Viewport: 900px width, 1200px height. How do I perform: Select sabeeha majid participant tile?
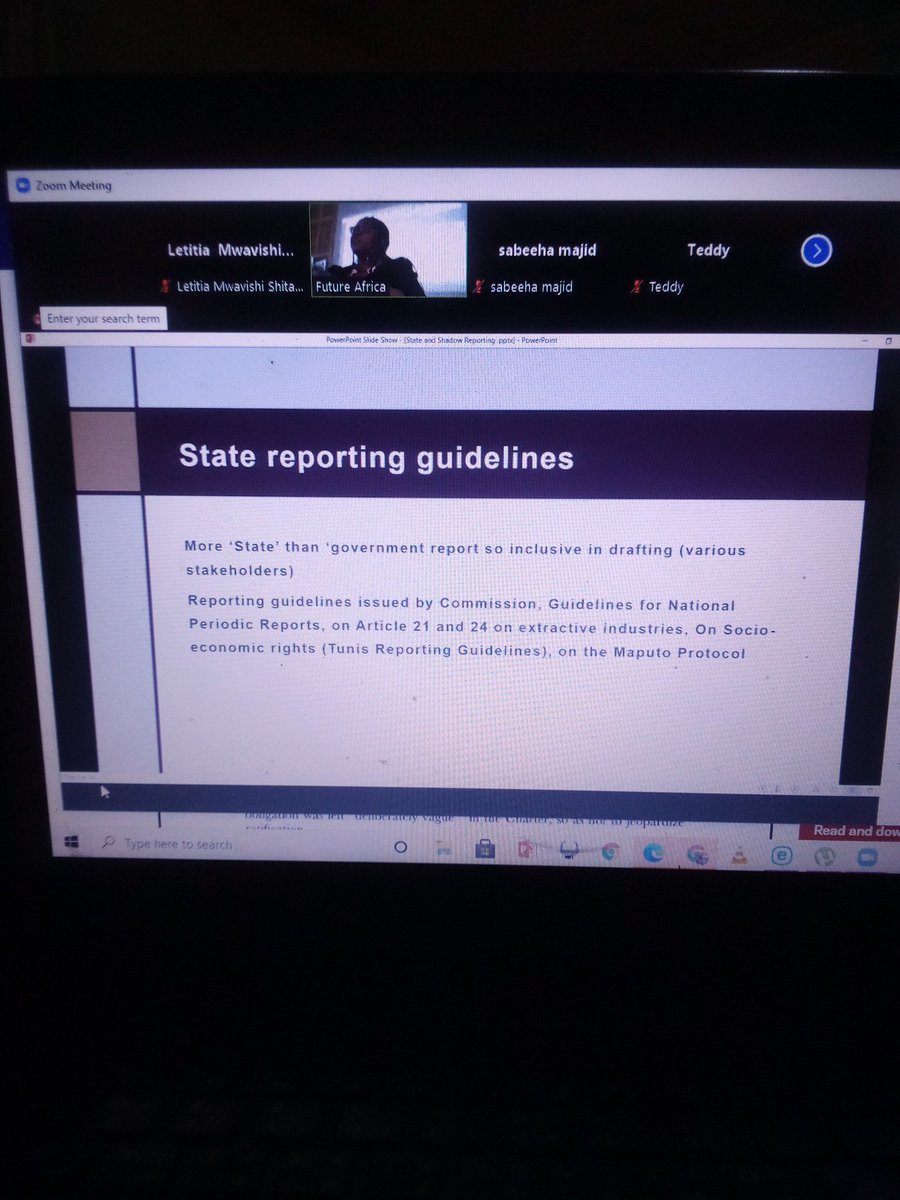coord(547,267)
